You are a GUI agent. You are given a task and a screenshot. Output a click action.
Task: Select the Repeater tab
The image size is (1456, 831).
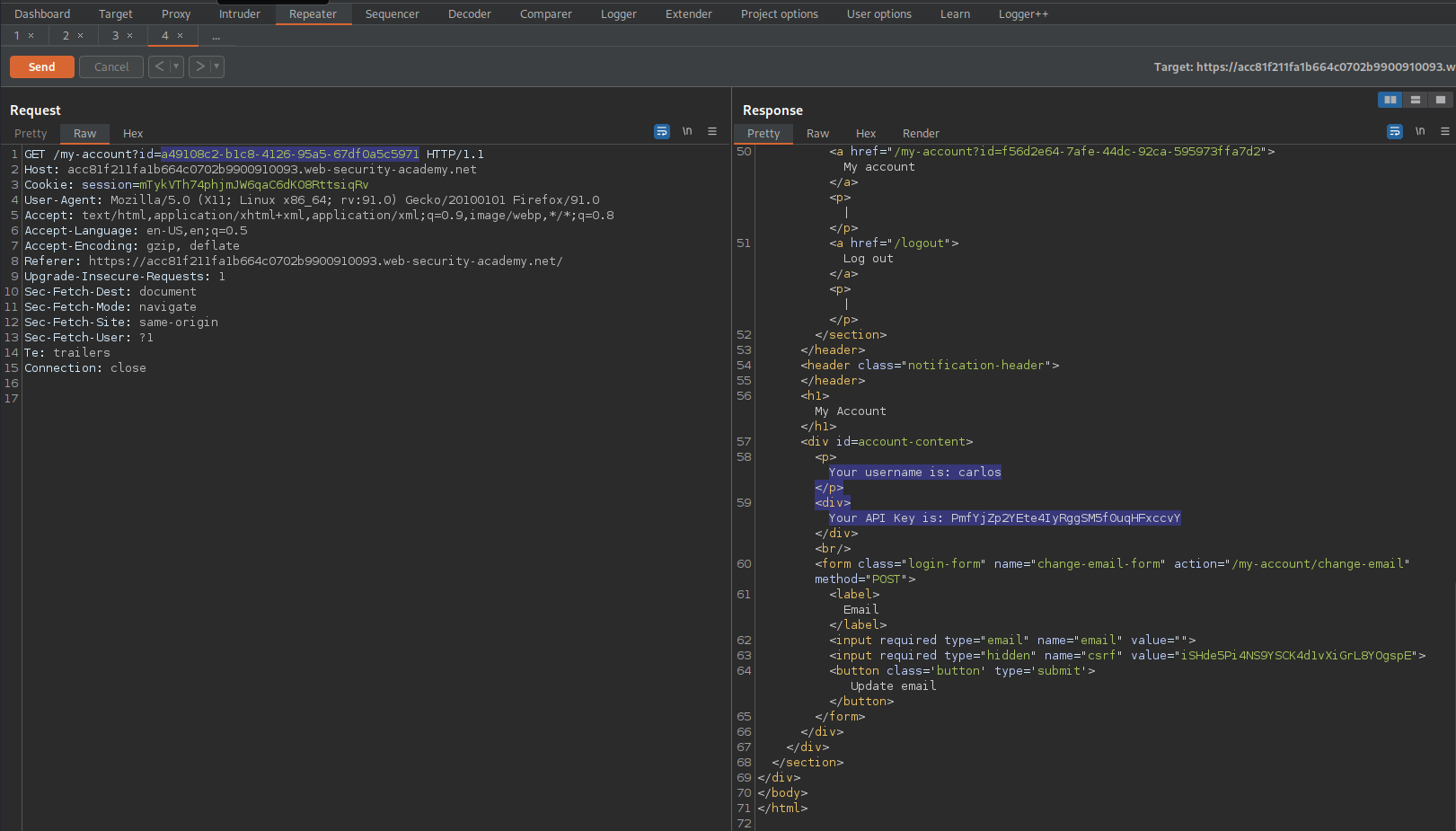[313, 13]
